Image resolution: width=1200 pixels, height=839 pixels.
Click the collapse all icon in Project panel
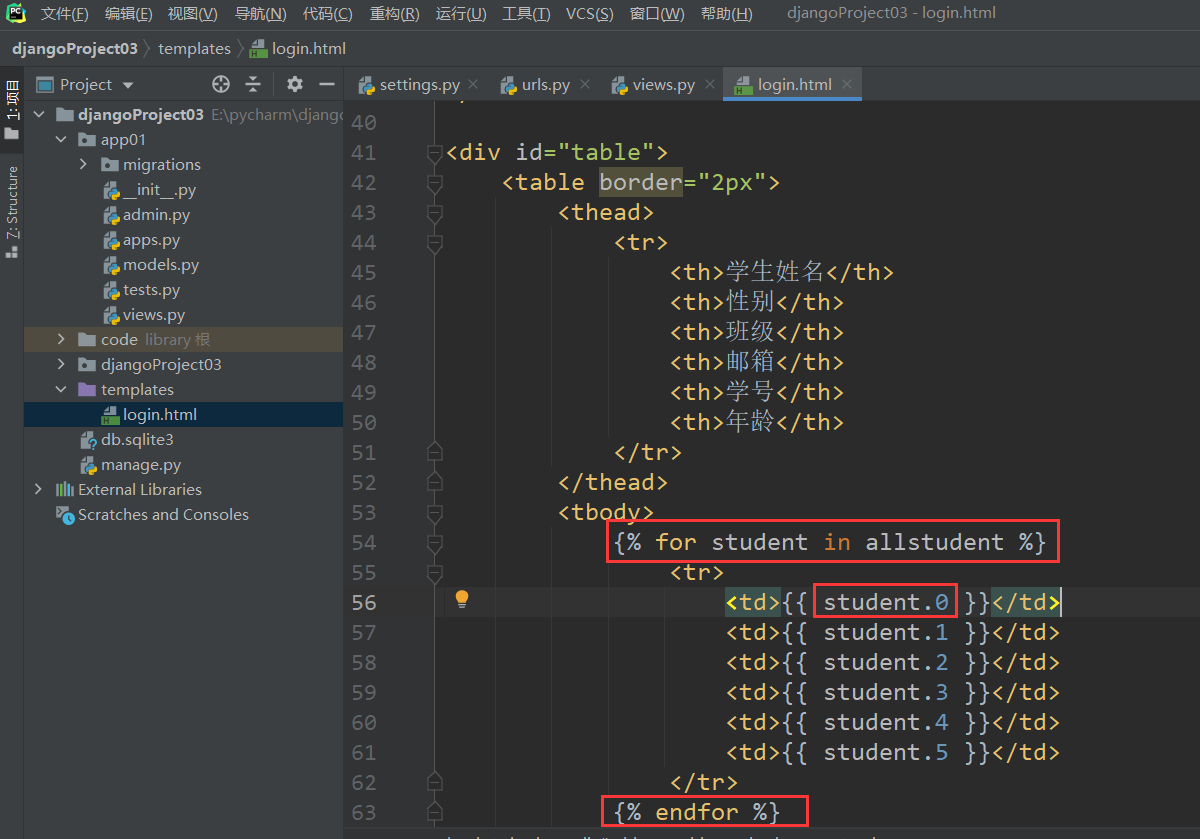[x=254, y=85]
